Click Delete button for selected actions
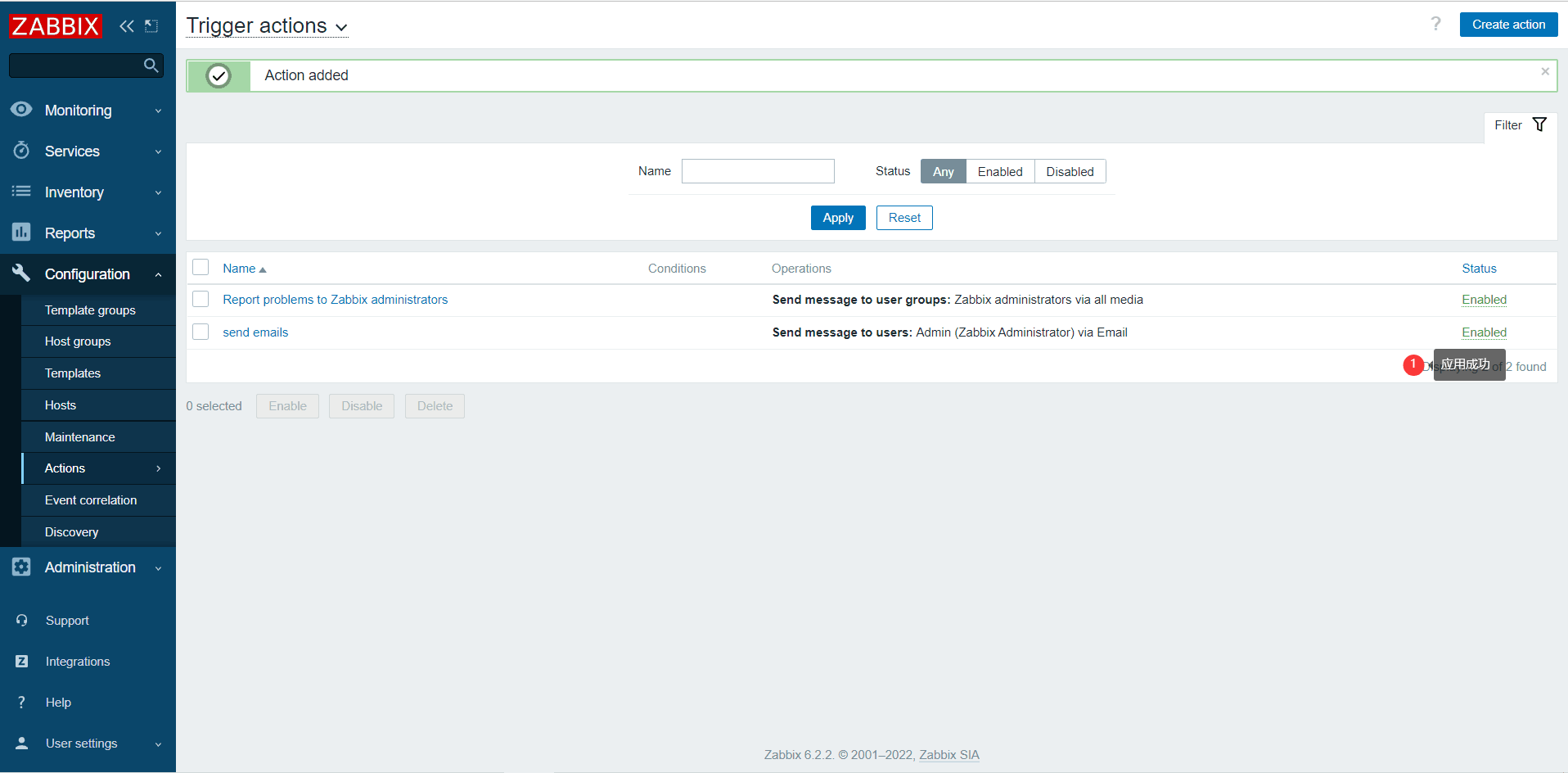1568x773 pixels. click(x=435, y=406)
